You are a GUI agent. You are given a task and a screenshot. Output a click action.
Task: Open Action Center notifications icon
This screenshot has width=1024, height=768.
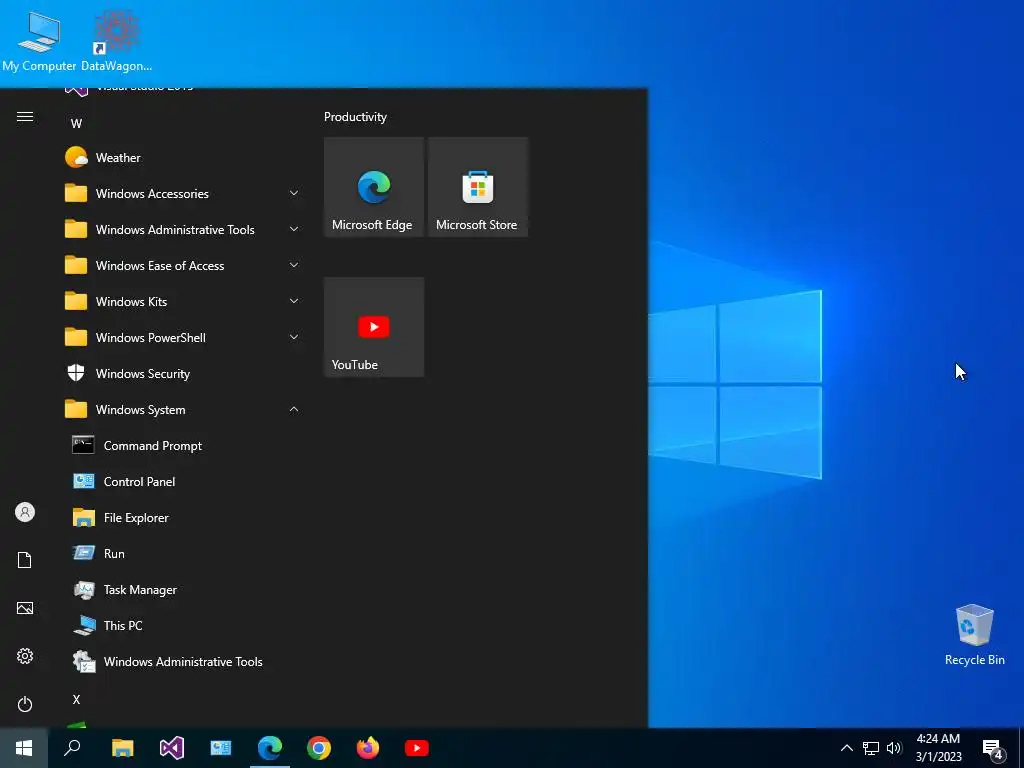pyautogui.click(x=993, y=749)
